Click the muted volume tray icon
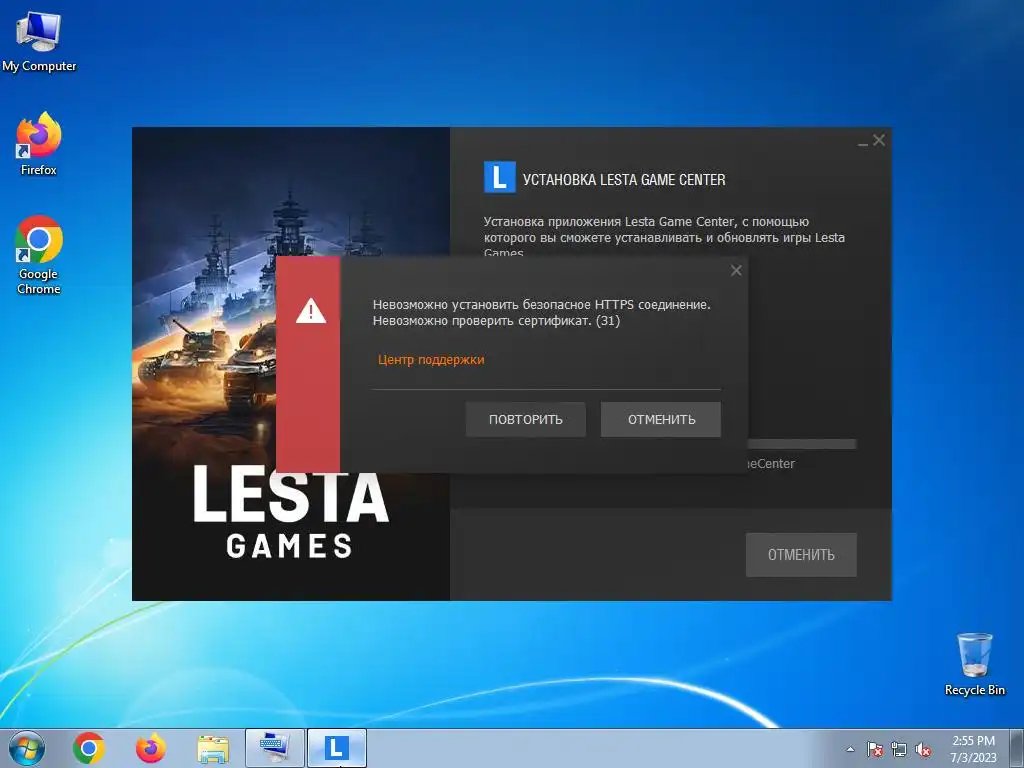The height and width of the screenshot is (768, 1024). [x=923, y=749]
